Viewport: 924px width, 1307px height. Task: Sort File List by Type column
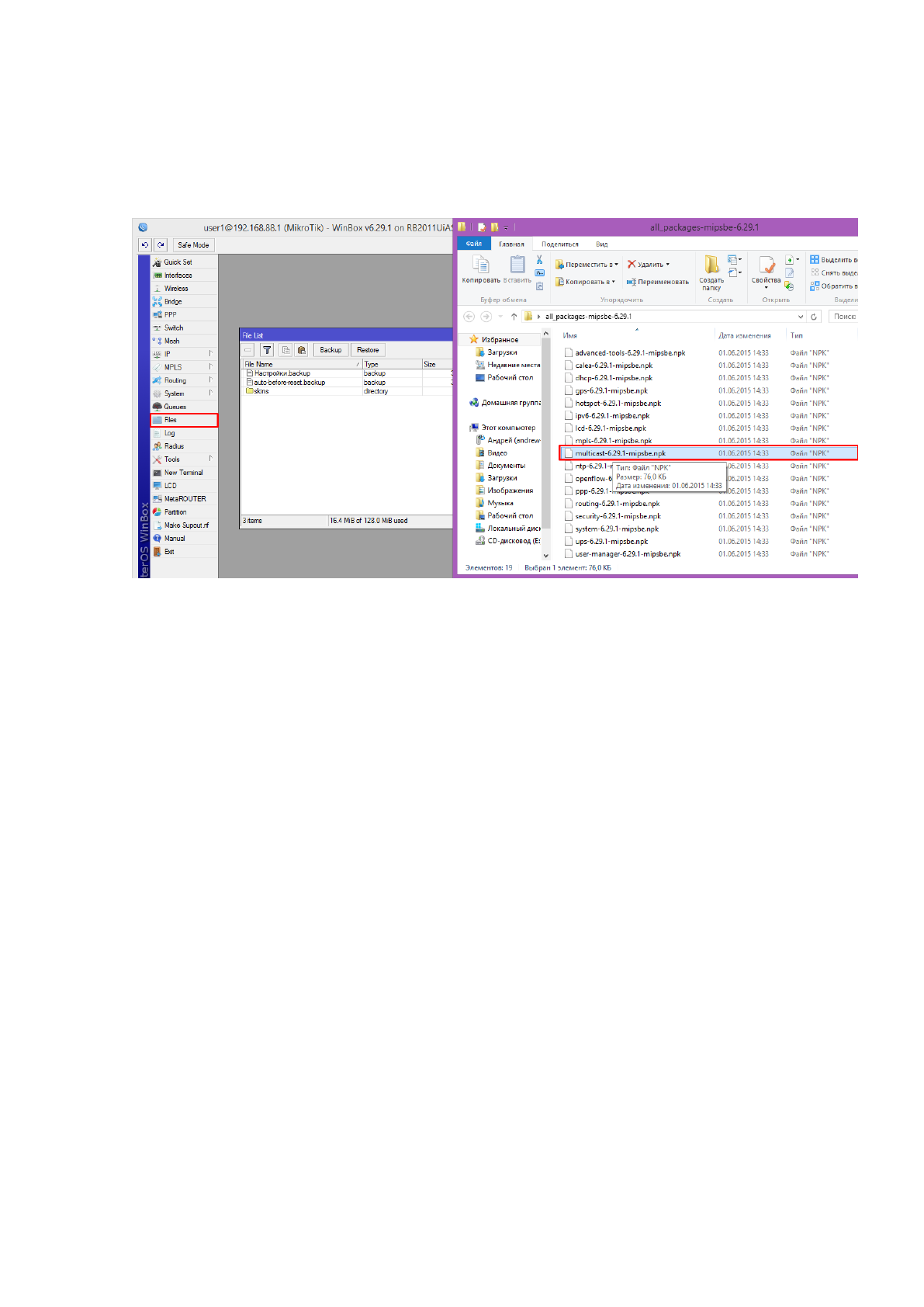[x=392, y=364]
